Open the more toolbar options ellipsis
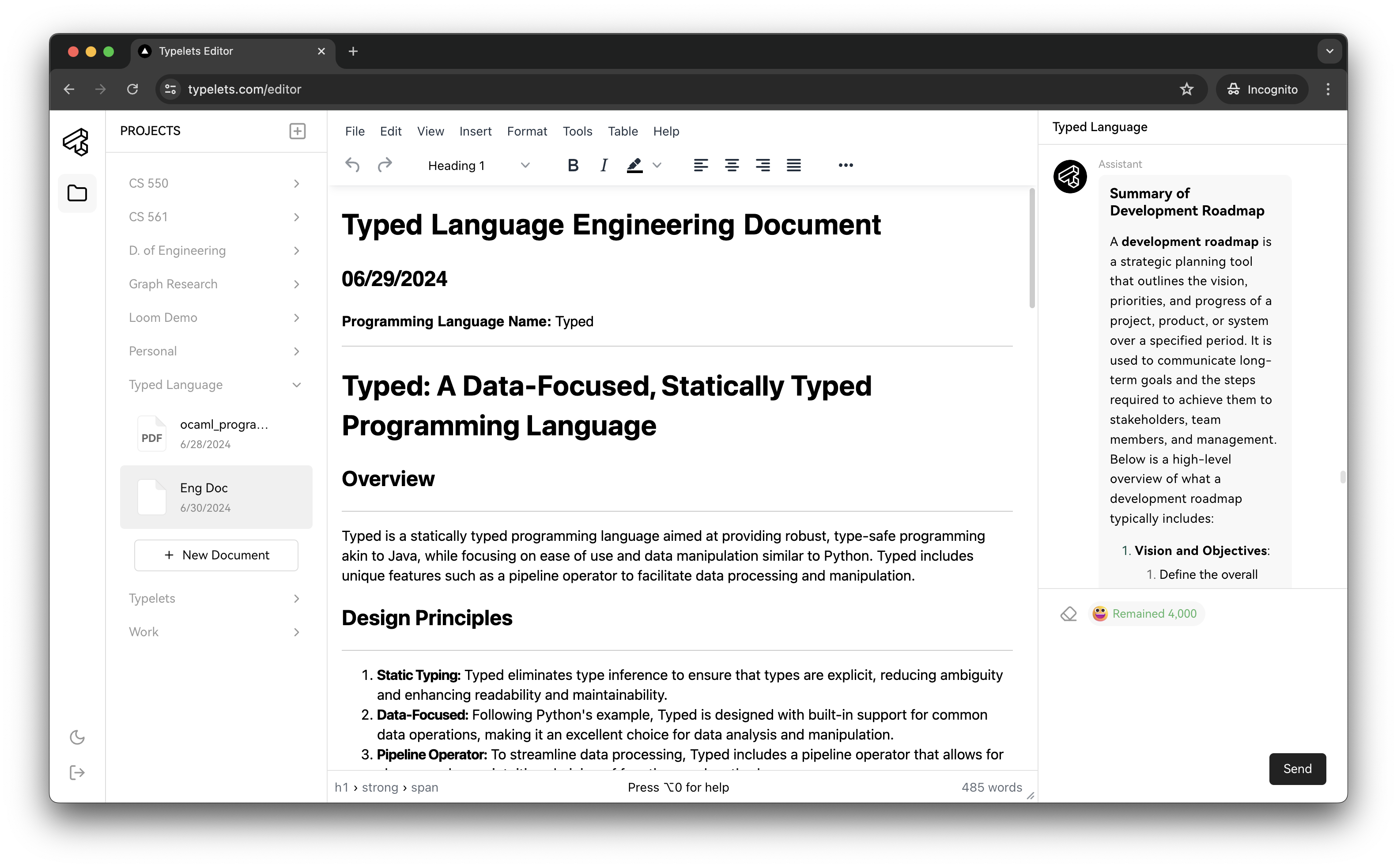 [846, 165]
